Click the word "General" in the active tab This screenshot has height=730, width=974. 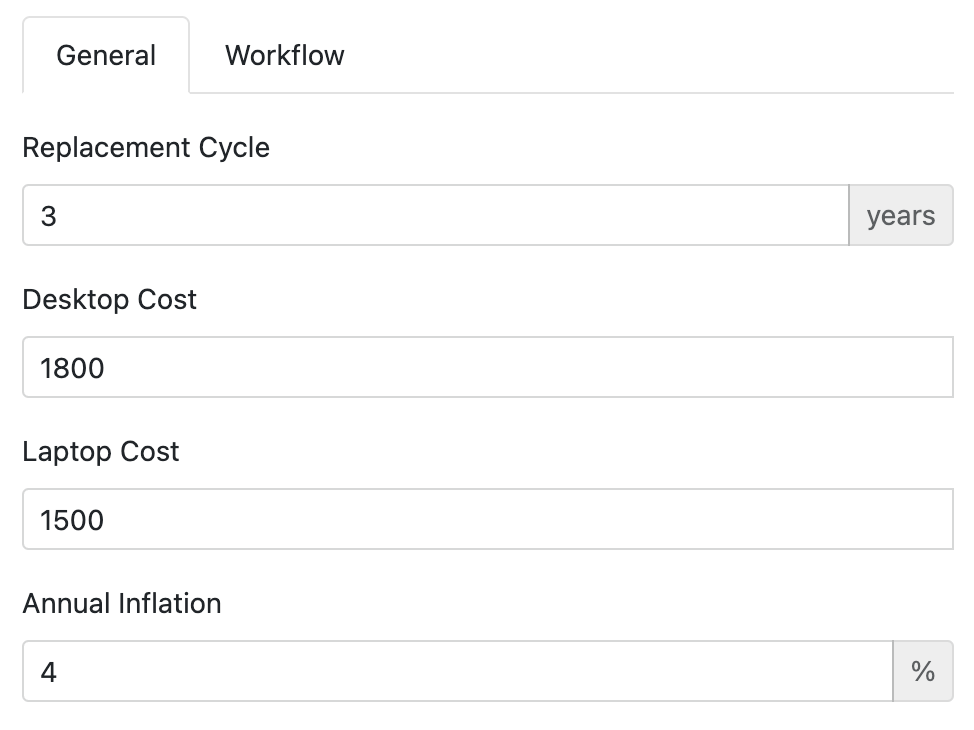[x=106, y=55]
